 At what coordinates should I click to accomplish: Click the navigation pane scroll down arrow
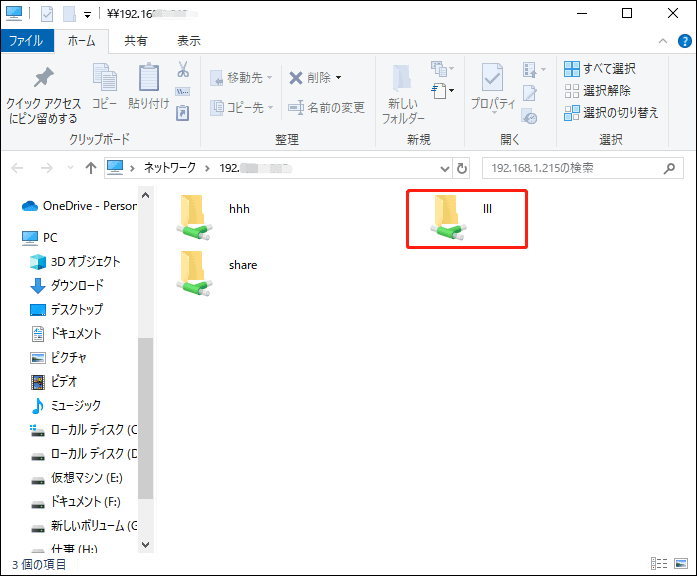click(145, 544)
